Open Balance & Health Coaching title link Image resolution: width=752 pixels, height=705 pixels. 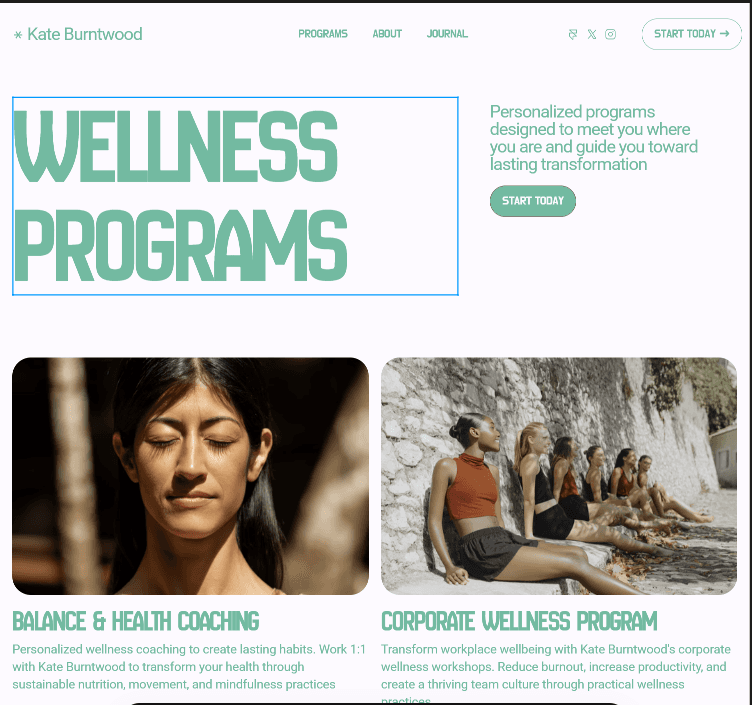coord(136,621)
